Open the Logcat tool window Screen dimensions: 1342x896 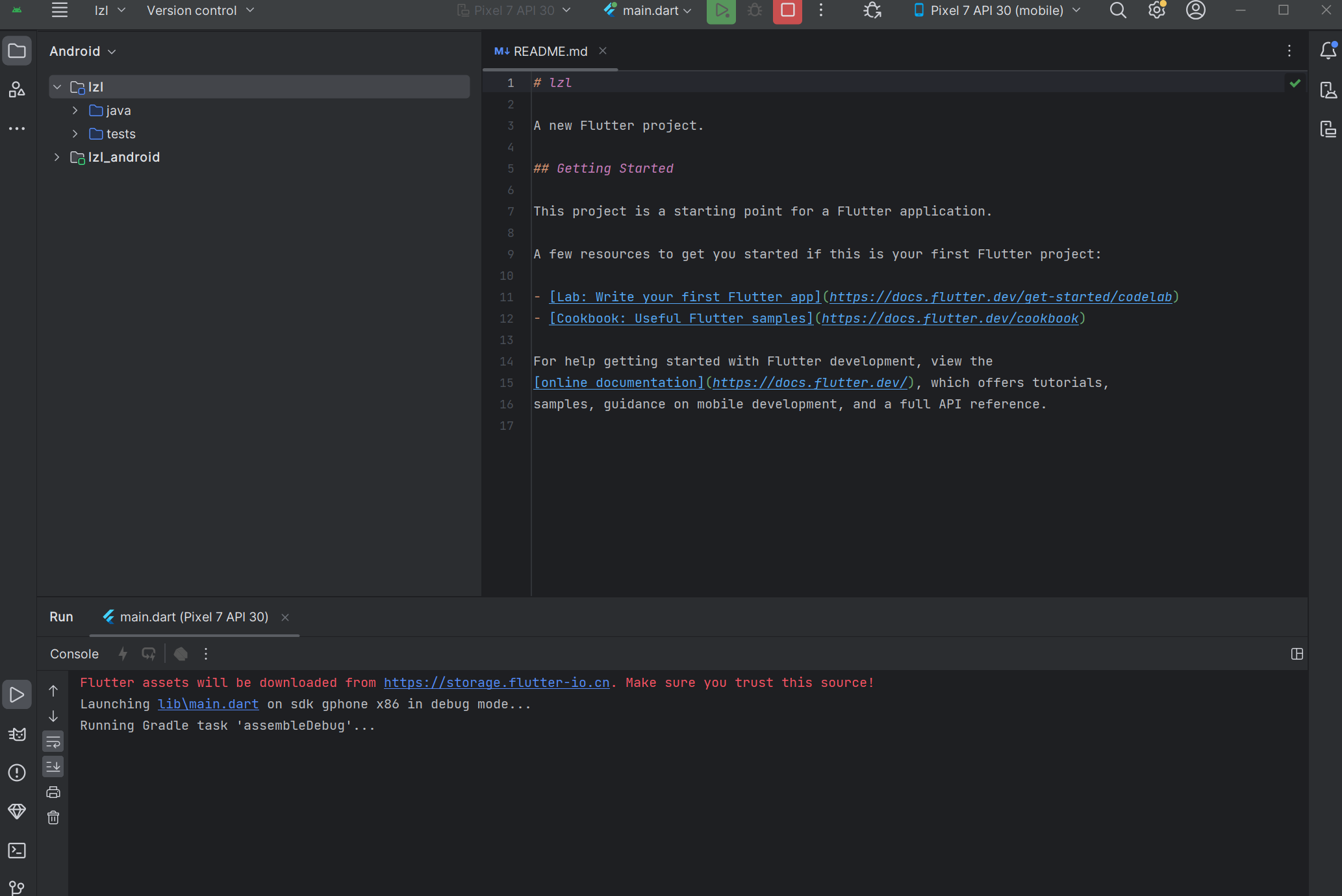point(17,734)
